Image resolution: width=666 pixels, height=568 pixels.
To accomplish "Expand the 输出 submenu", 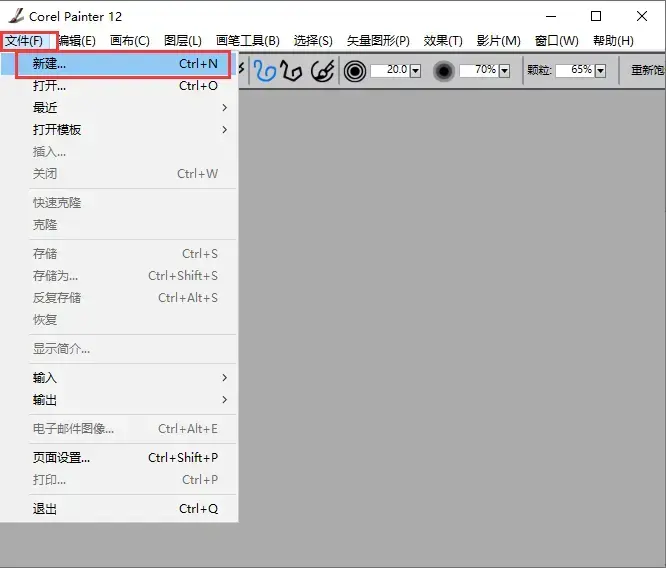I will [x=224, y=400].
